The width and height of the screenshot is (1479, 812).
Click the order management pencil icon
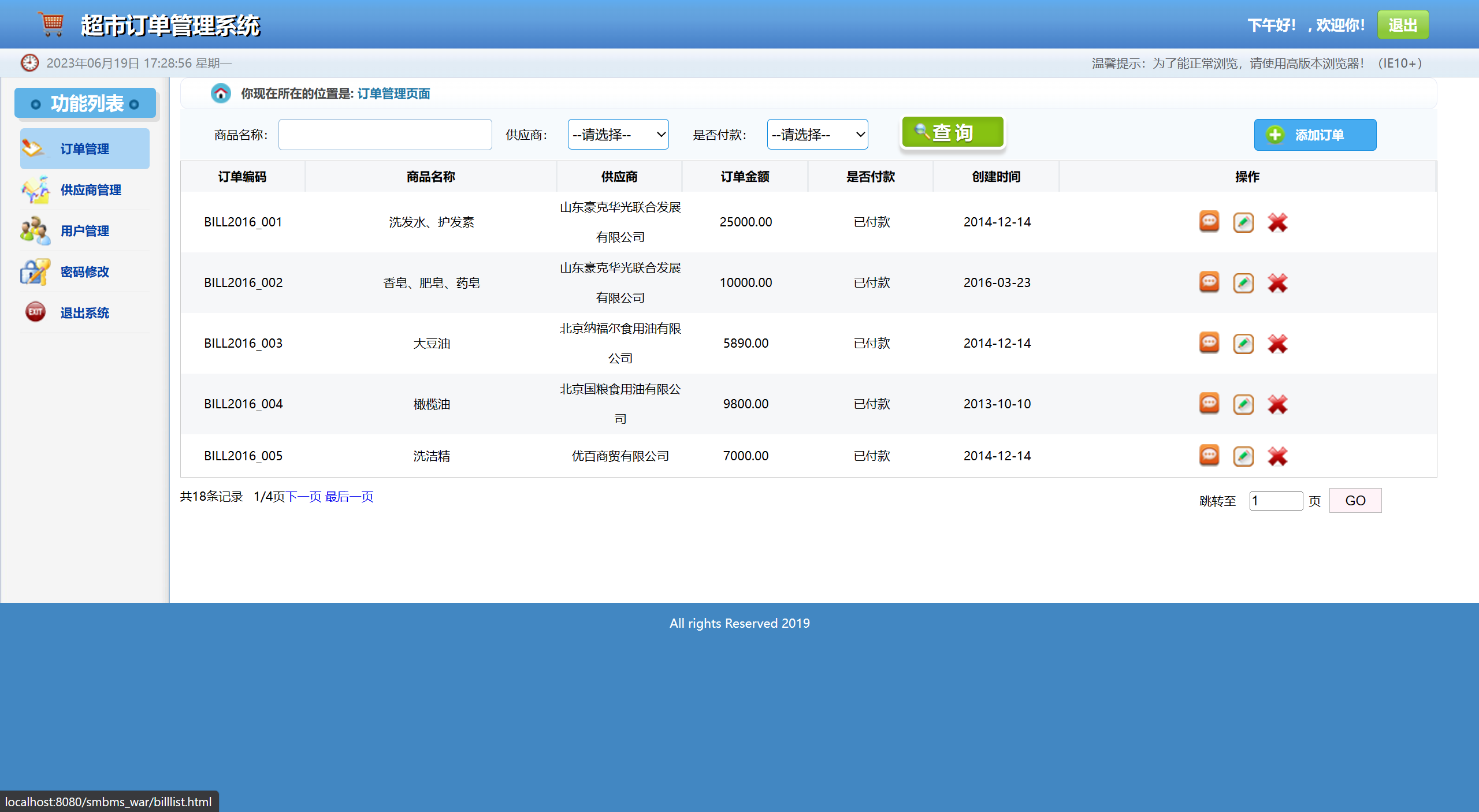pyautogui.click(x=33, y=148)
